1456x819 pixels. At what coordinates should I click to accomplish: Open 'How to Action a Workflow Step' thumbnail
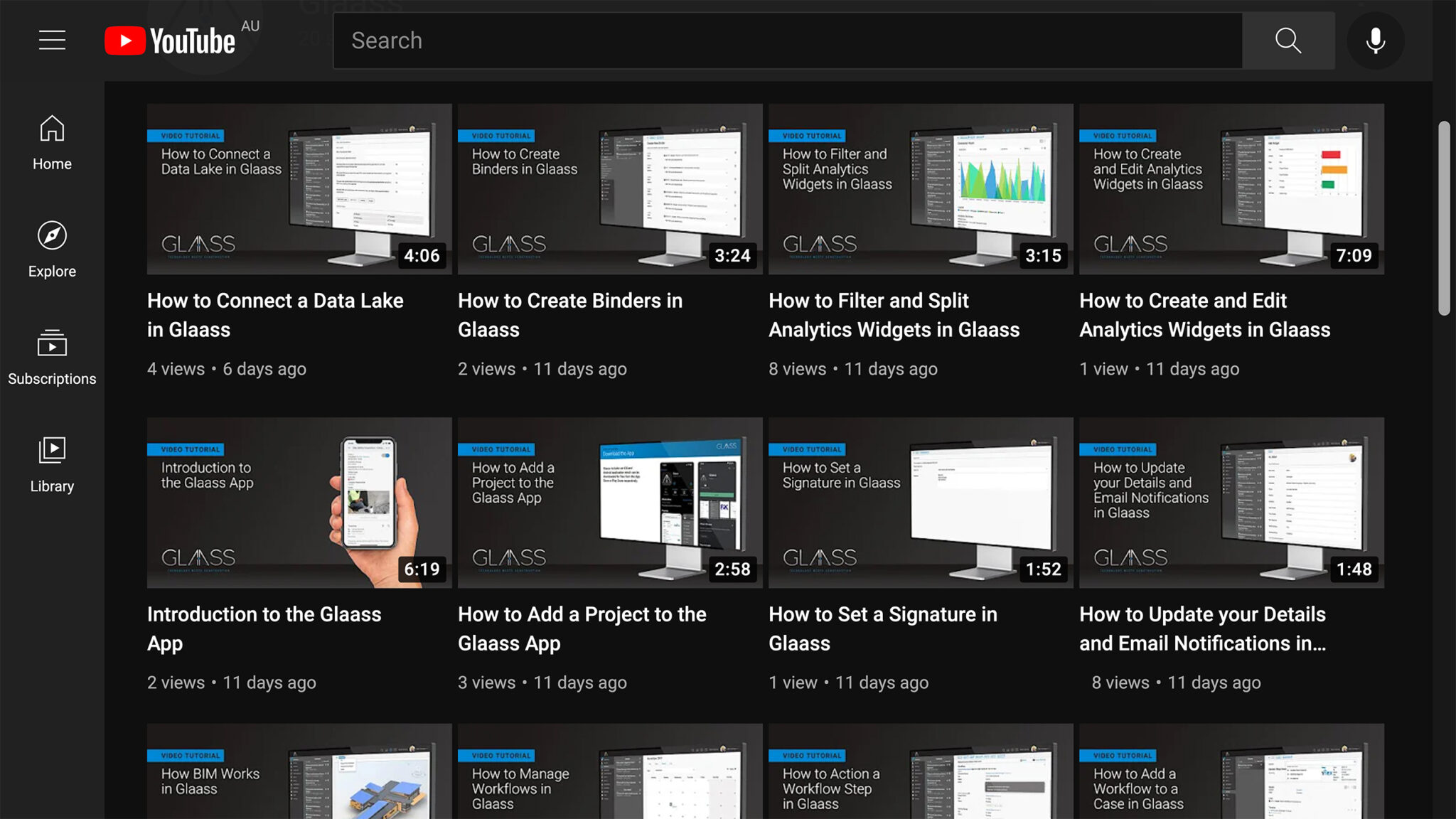click(921, 771)
